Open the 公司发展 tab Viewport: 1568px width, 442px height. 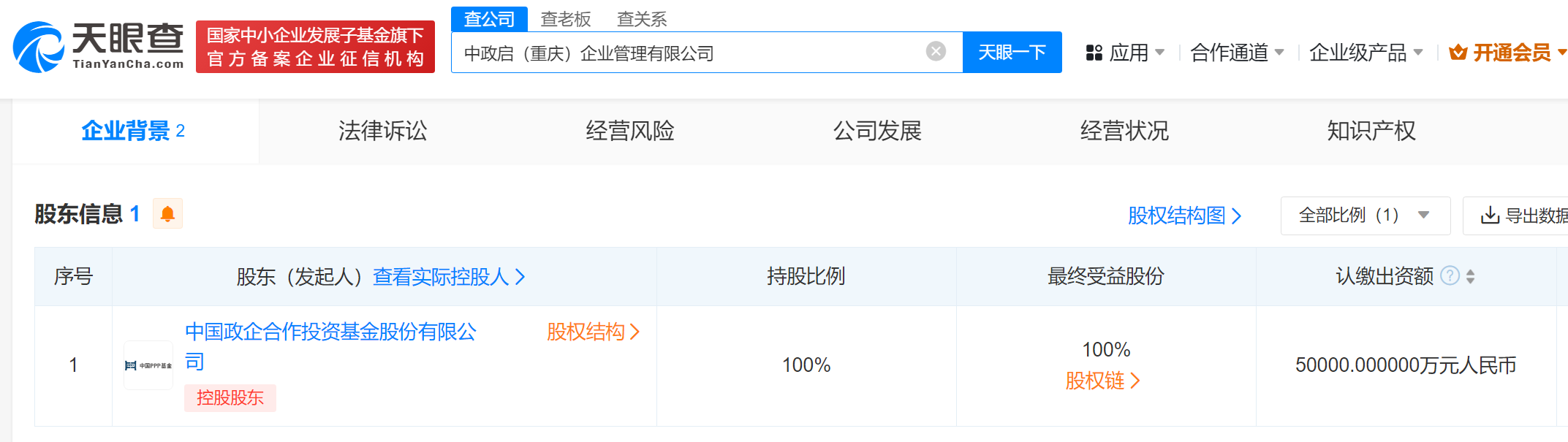(x=877, y=131)
